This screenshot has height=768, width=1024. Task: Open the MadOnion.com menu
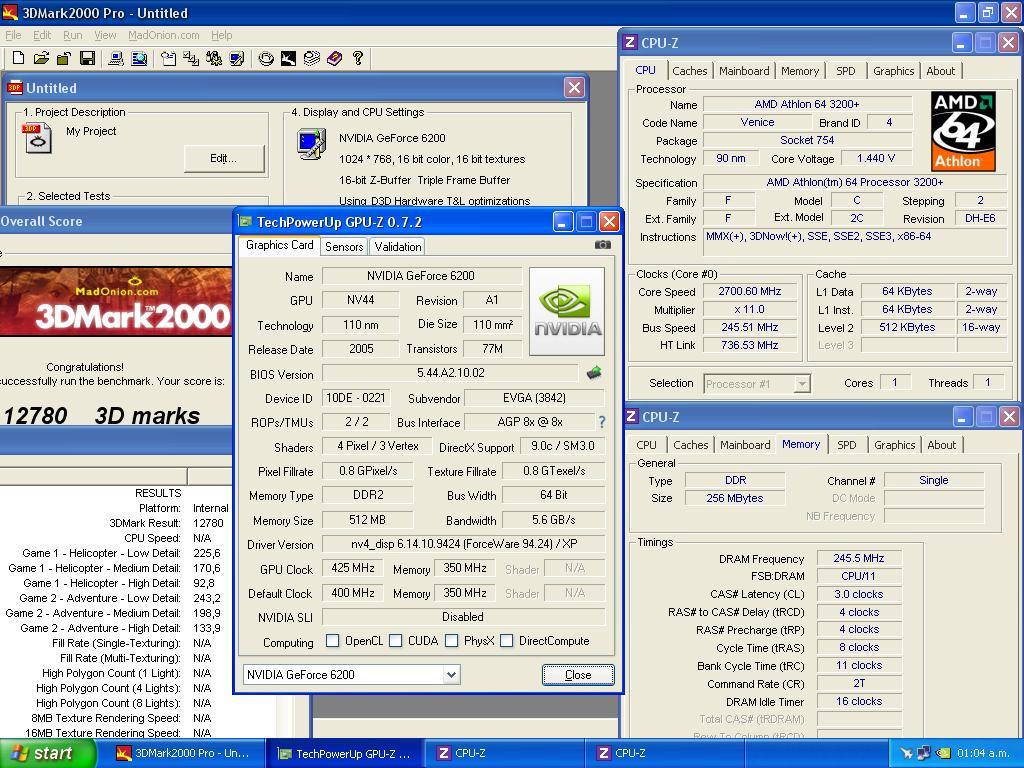coord(163,35)
